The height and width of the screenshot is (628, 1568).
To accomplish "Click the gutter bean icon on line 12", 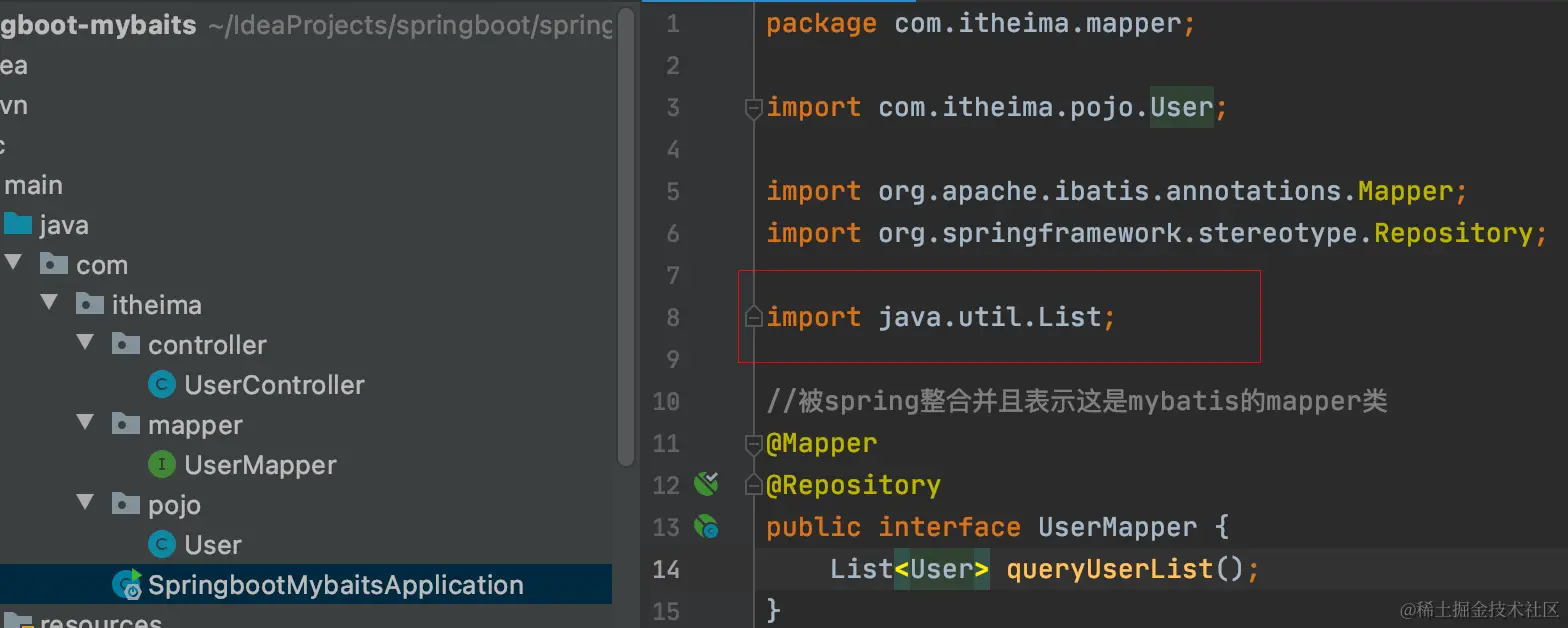I will pos(706,485).
